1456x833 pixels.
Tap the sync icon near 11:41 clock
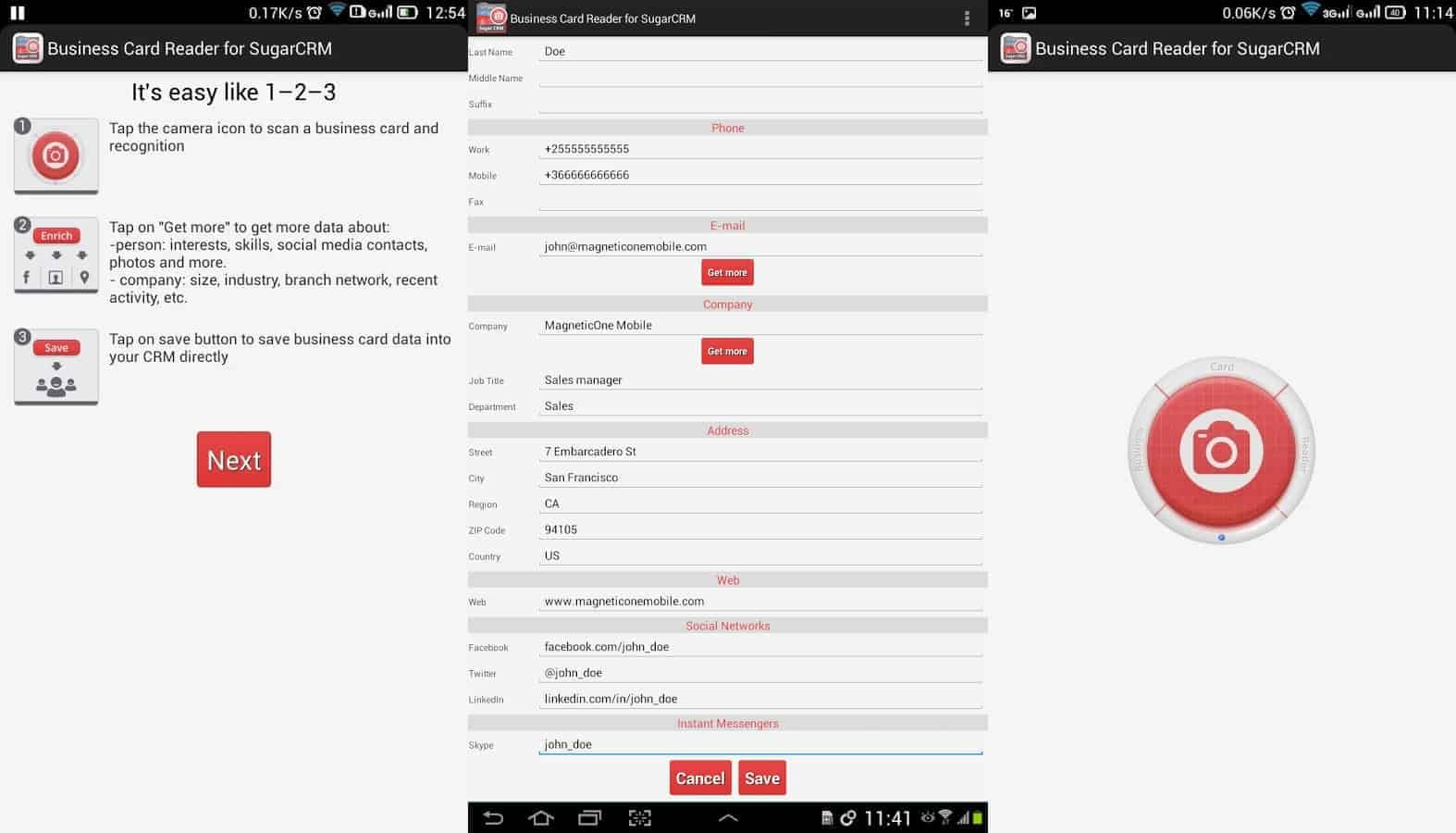(x=847, y=818)
